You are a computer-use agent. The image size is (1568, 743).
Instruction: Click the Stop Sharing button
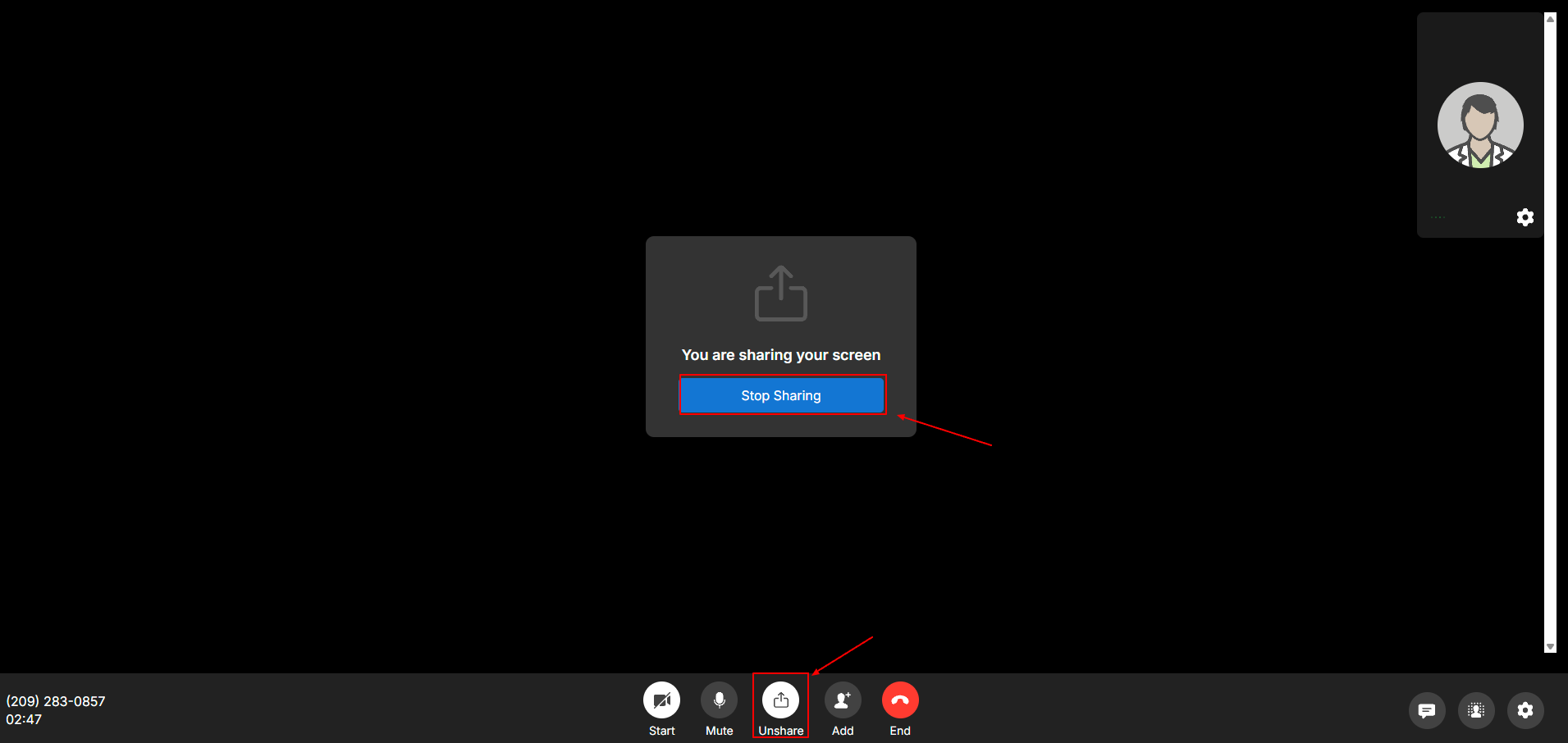[x=782, y=395]
